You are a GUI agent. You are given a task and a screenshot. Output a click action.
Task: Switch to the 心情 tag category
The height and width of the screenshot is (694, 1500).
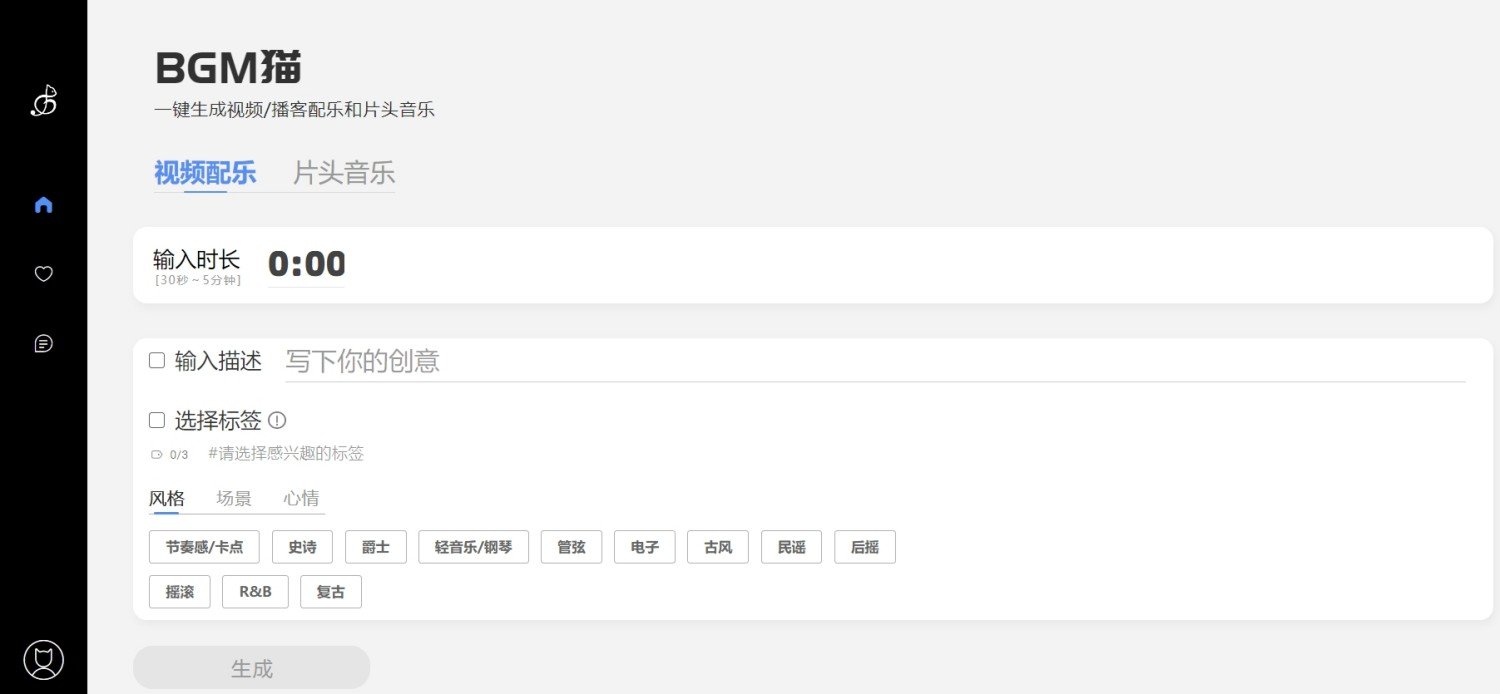tap(300, 498)
